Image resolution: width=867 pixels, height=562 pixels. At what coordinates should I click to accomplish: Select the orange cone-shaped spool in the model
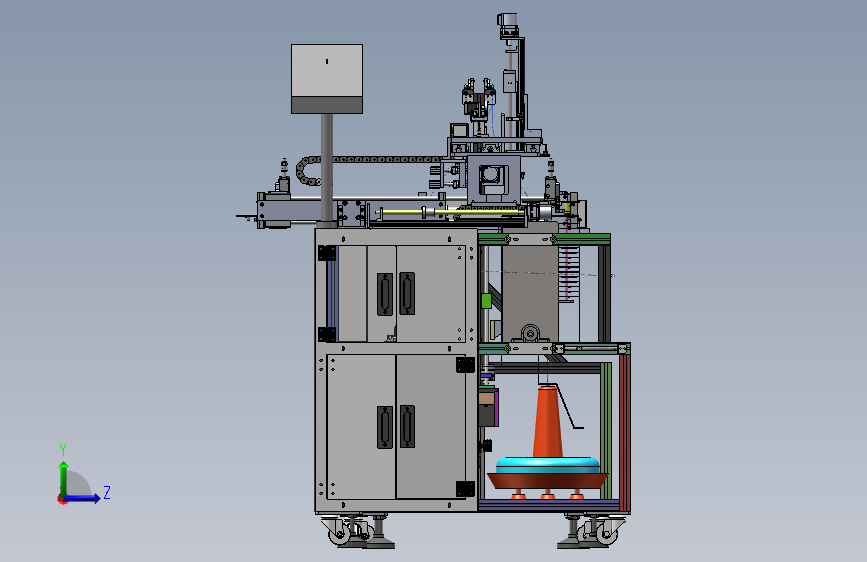click(547, 422)
